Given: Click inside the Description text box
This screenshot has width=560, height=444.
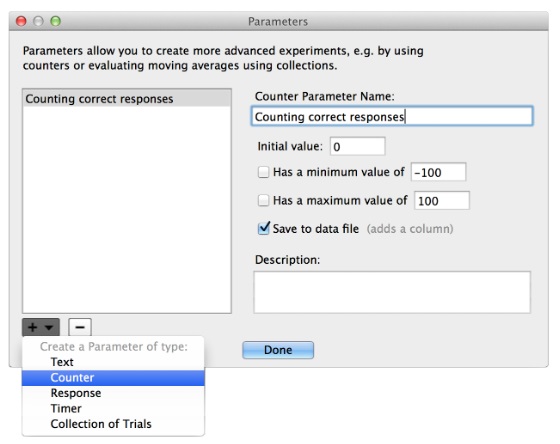Looking at the screenshot, I should pos(392,292).
